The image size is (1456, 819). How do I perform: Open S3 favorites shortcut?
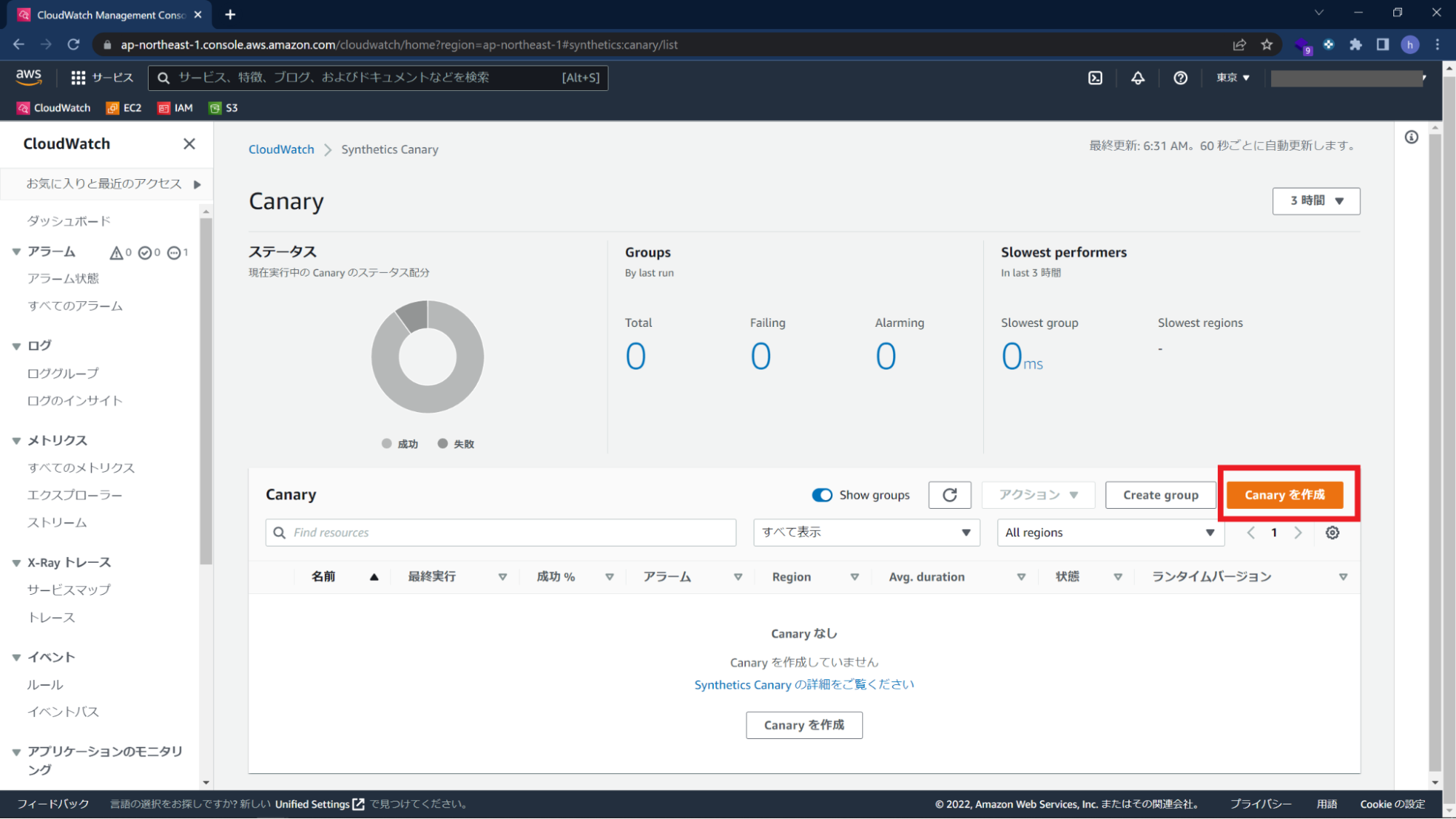[x=224, y=108]
